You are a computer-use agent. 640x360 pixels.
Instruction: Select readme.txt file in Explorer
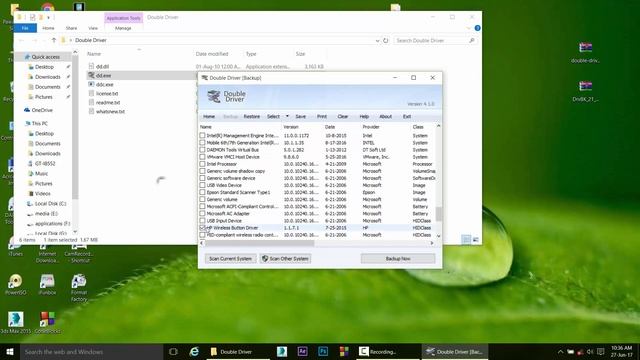coord(108,102)
